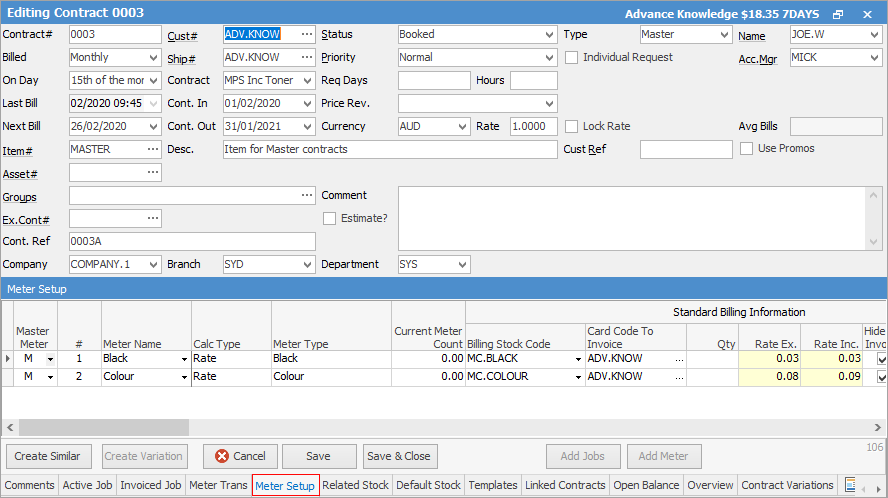Click the Asset# lookup ellipsis button

click(x=152, y=172)
